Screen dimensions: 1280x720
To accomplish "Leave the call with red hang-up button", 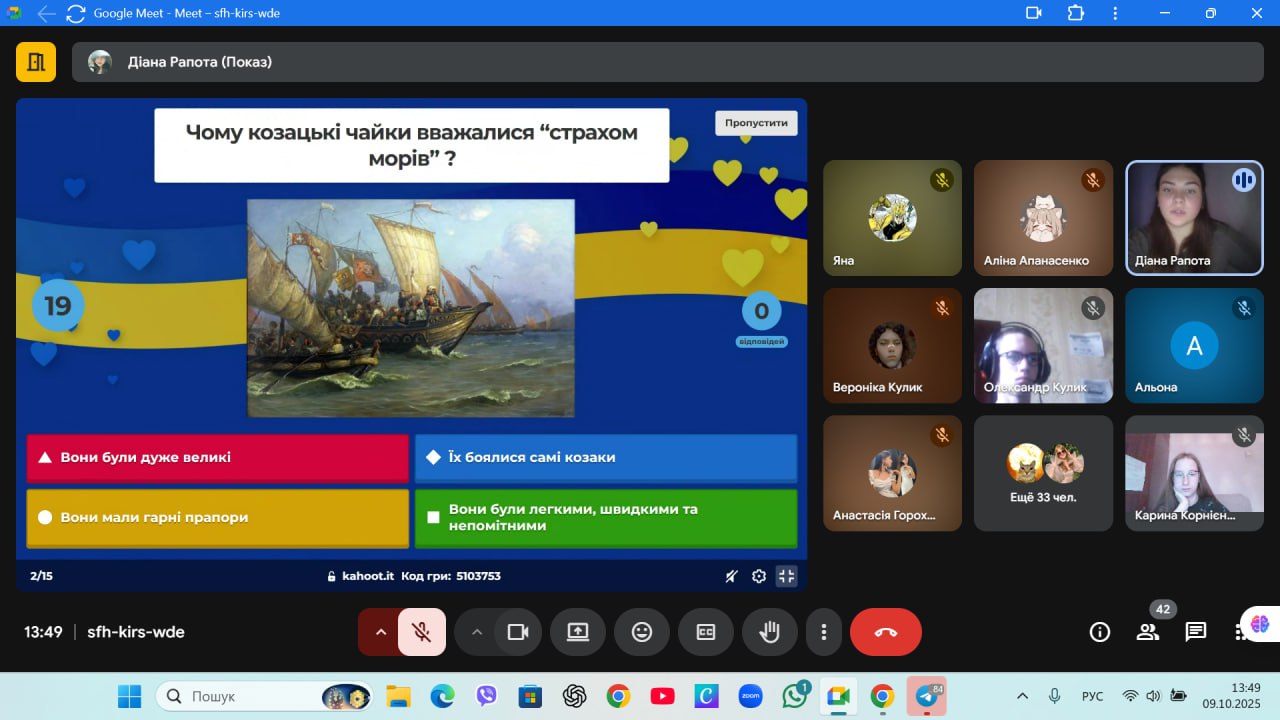I will coord(885,632).
